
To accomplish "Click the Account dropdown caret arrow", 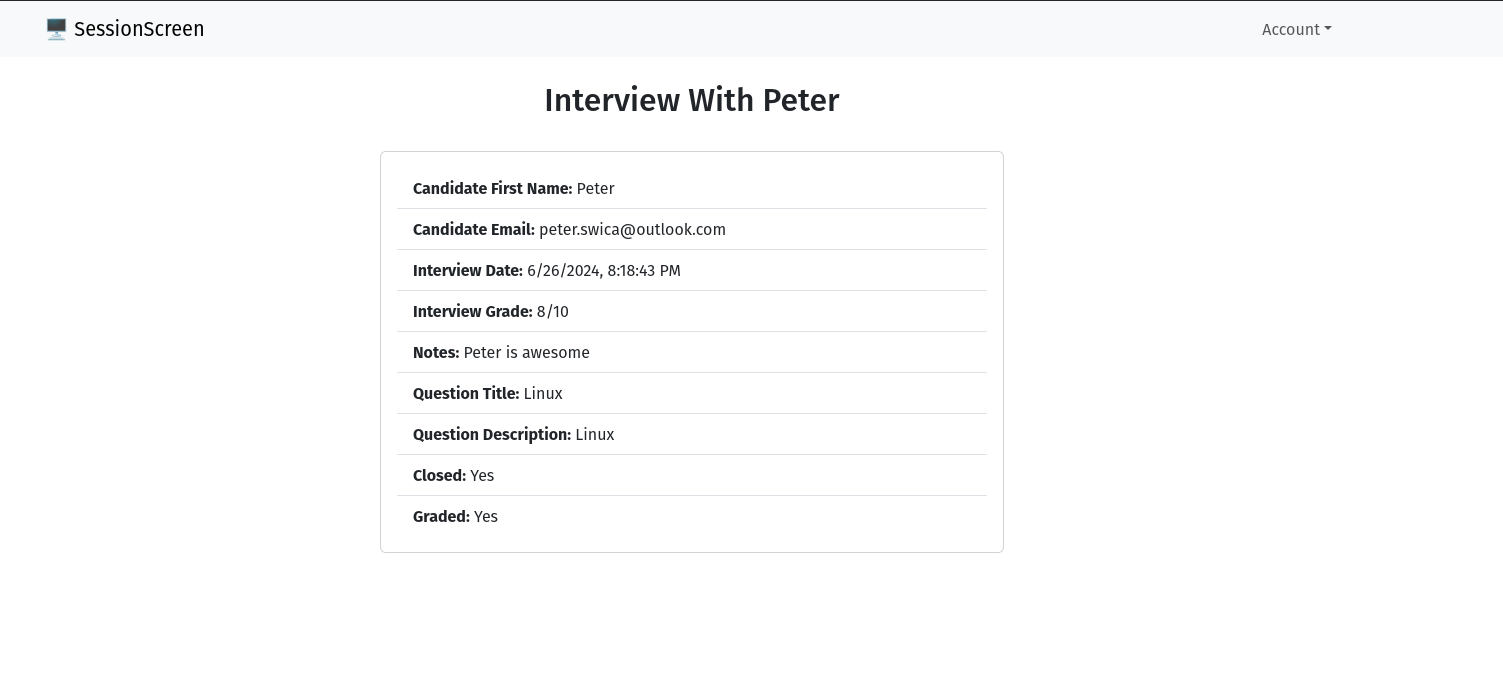I will tap(1328, 30).
